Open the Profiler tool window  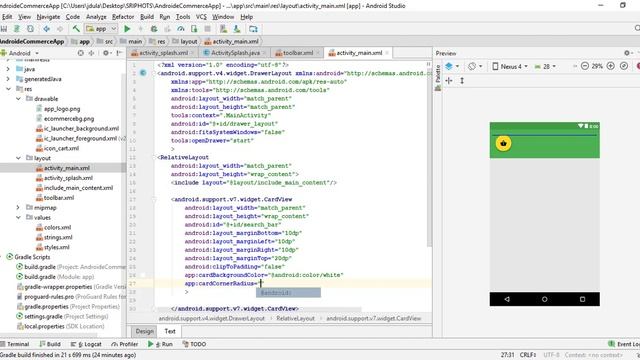[x=125, y=344]
